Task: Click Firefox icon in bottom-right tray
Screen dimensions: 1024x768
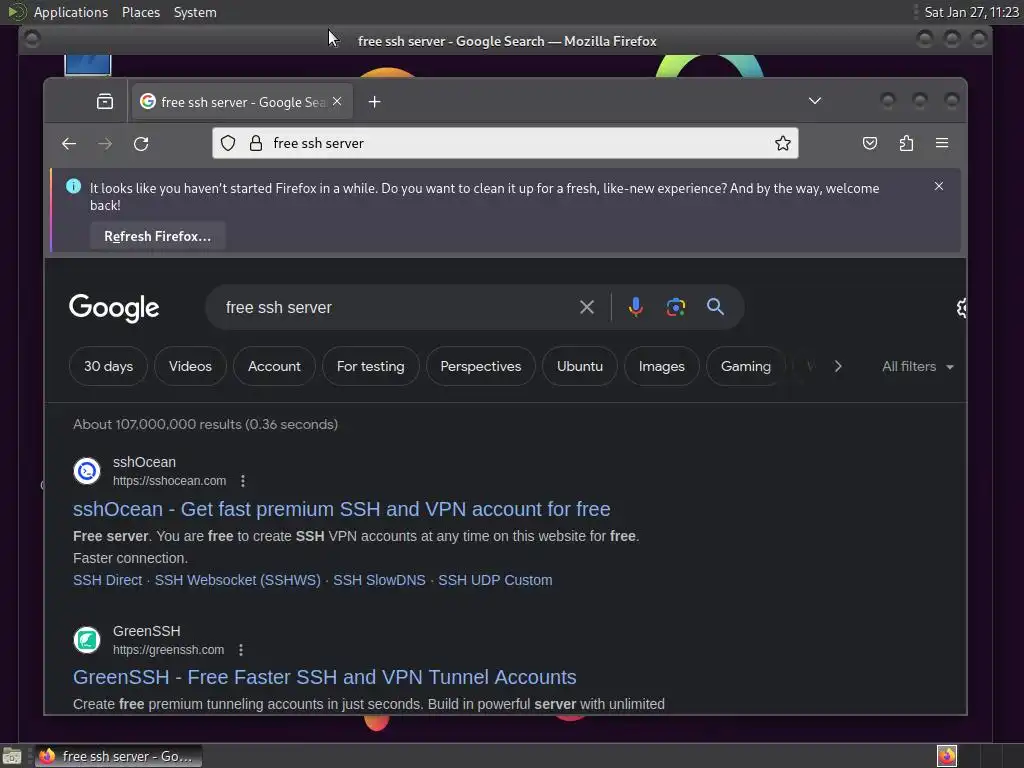Action: tap(946, 756)
